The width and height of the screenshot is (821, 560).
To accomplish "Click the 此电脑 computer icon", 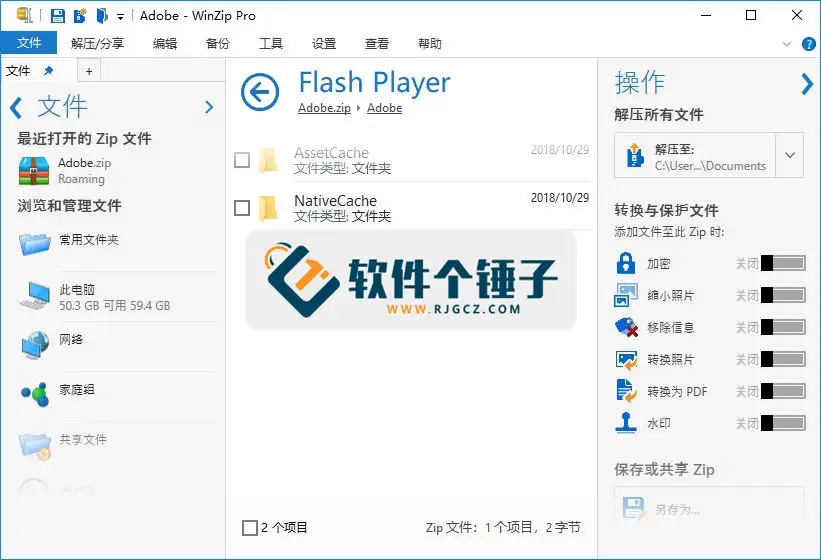I will 35,295.
